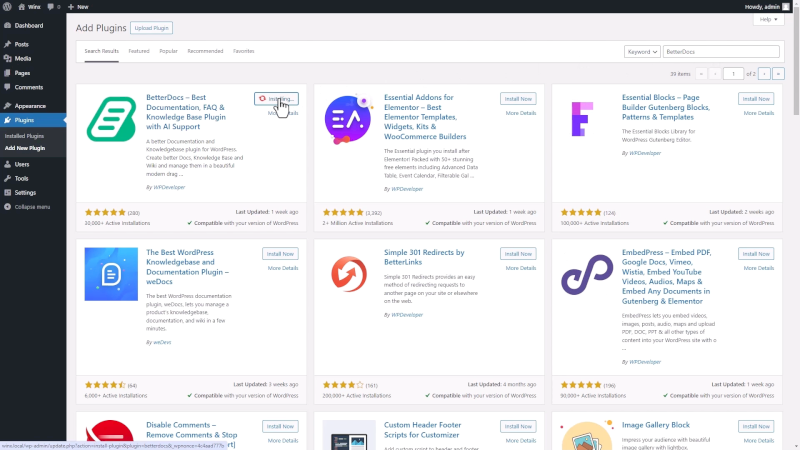Screen dimensions: 800x450
Task: Open the WordPress logo menu
Action: pyautogui.click(x=7, y=7)
